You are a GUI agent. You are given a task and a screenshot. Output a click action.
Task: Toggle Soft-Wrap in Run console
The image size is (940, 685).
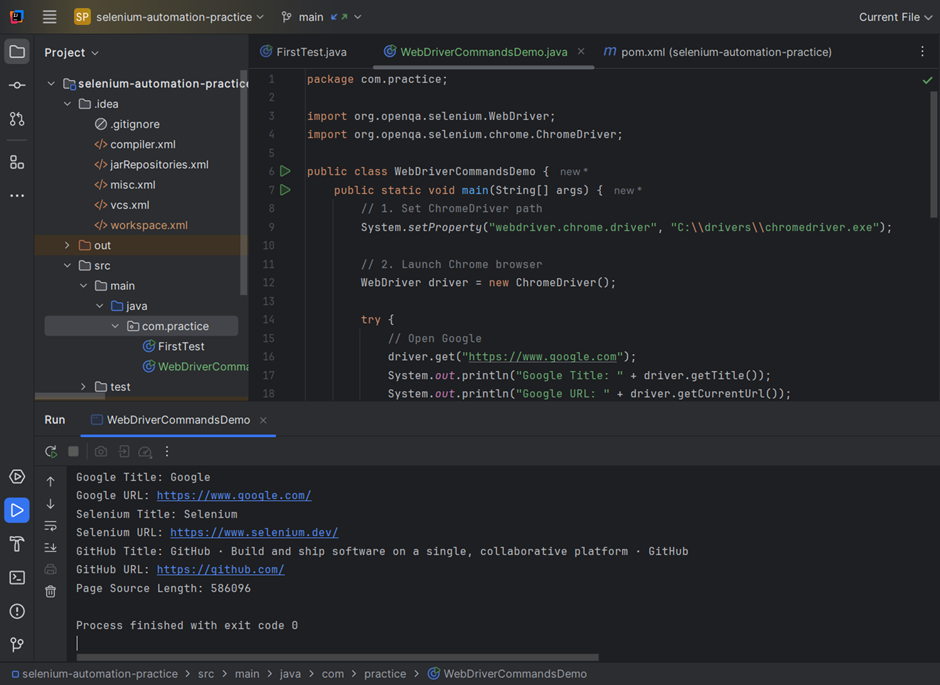[x=50, y=526]
